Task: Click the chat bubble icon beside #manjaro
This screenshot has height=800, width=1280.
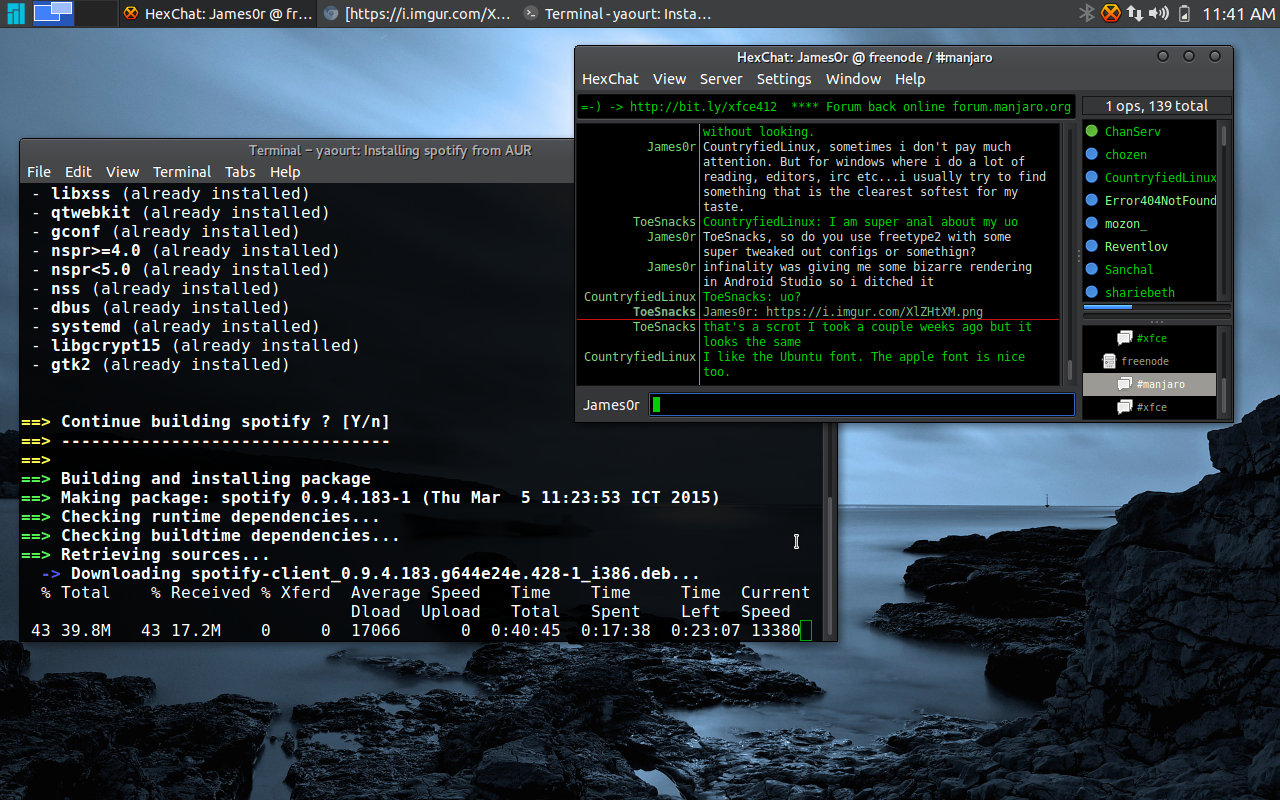Action: click(1124, 384)
